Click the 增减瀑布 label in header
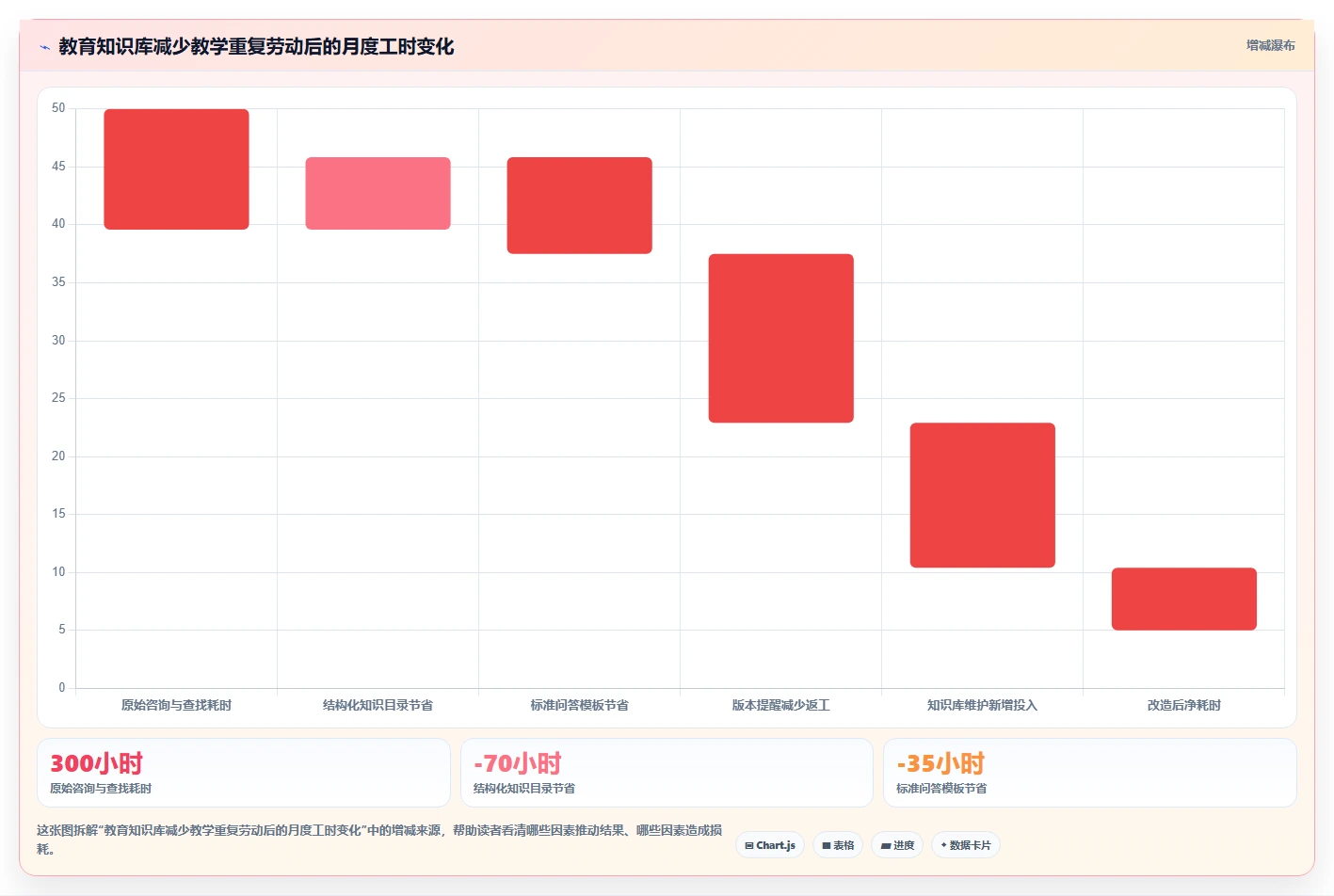 1270,45
